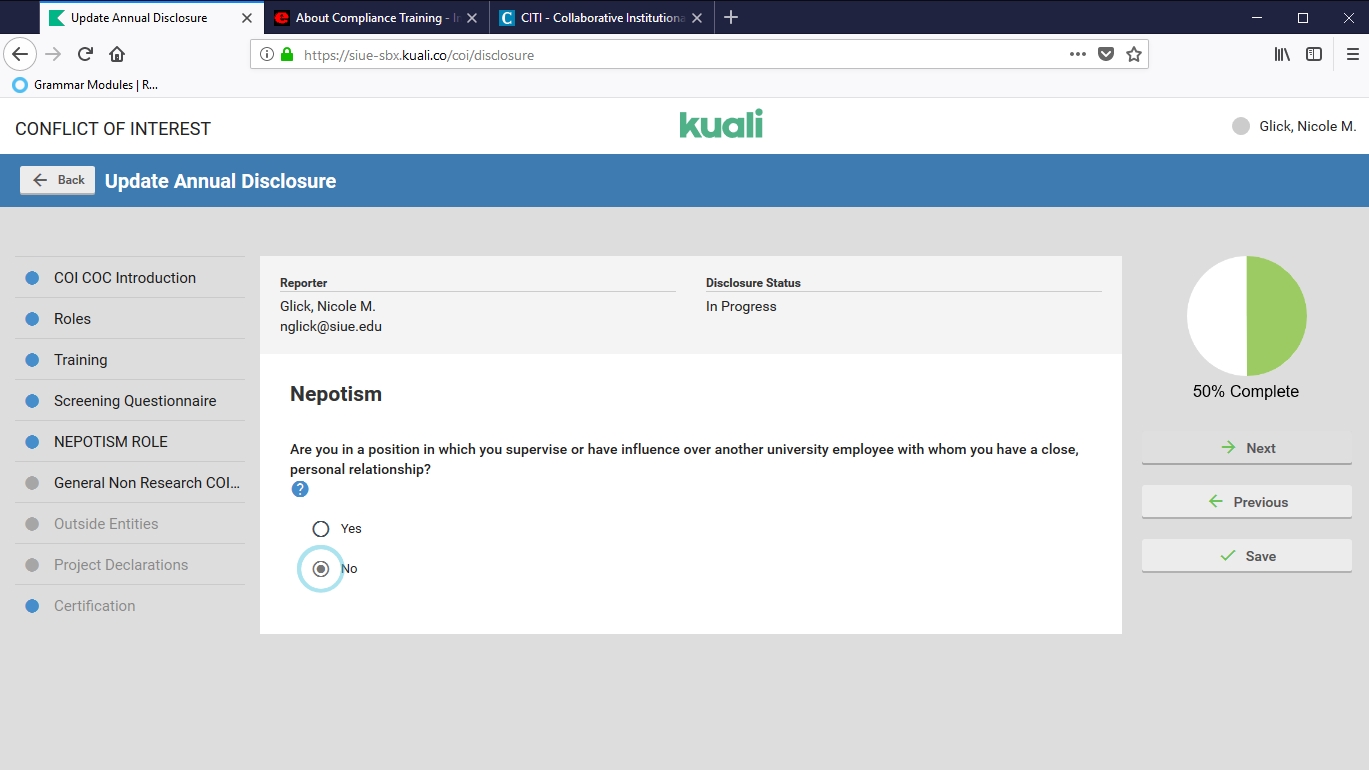
Task: Click the blue help question mark icon
Action: click(300, 489)
